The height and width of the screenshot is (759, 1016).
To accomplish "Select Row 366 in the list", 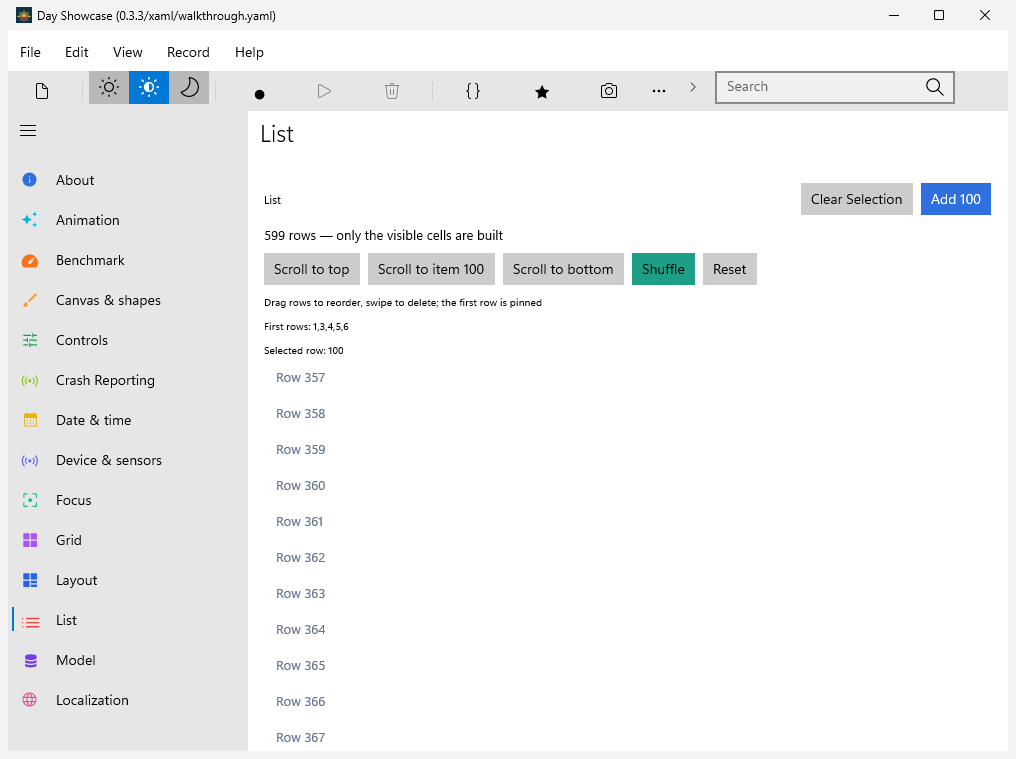I will coord(628,701).
